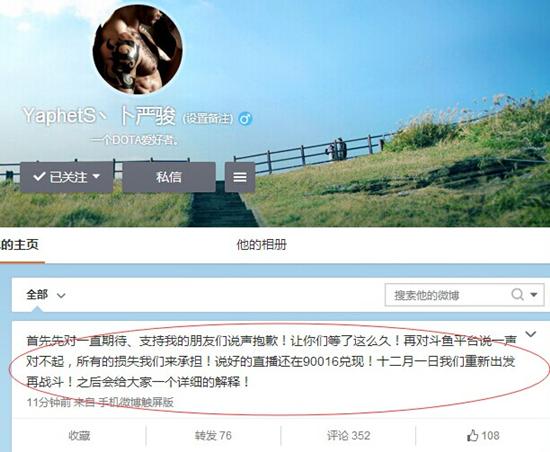550x452 pixels.
Task: Click 转发 76 to repost
Action: pyautogui.click(x=213, y=436)
